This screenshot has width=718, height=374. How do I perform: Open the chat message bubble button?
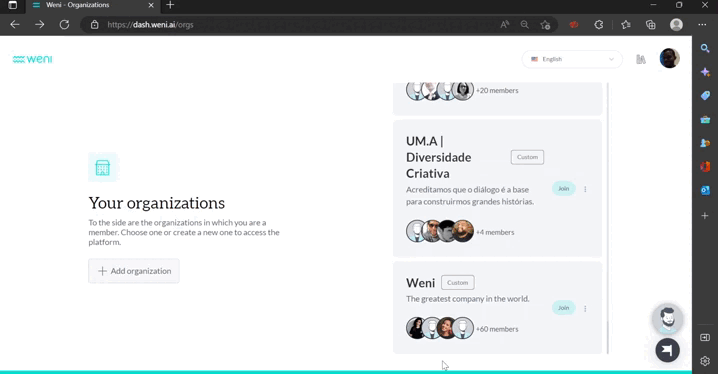[667, 350]
